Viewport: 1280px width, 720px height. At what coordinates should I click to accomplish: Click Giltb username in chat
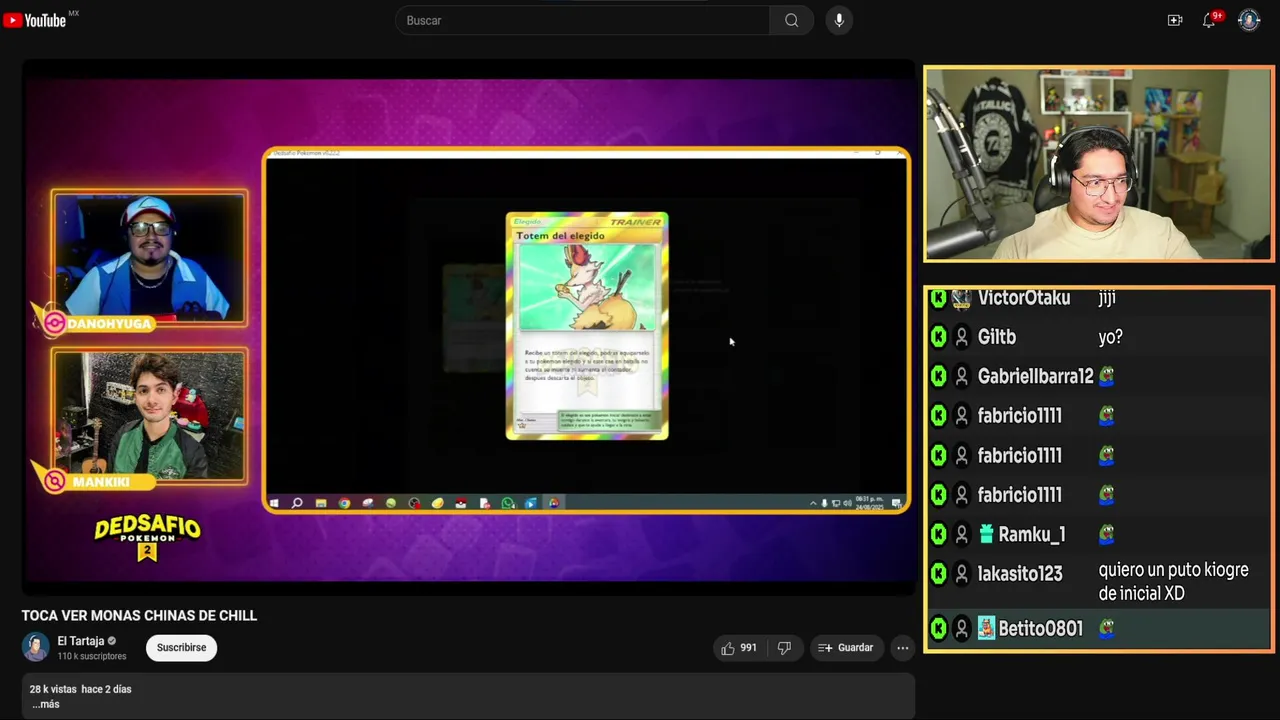tap(997, 337)
